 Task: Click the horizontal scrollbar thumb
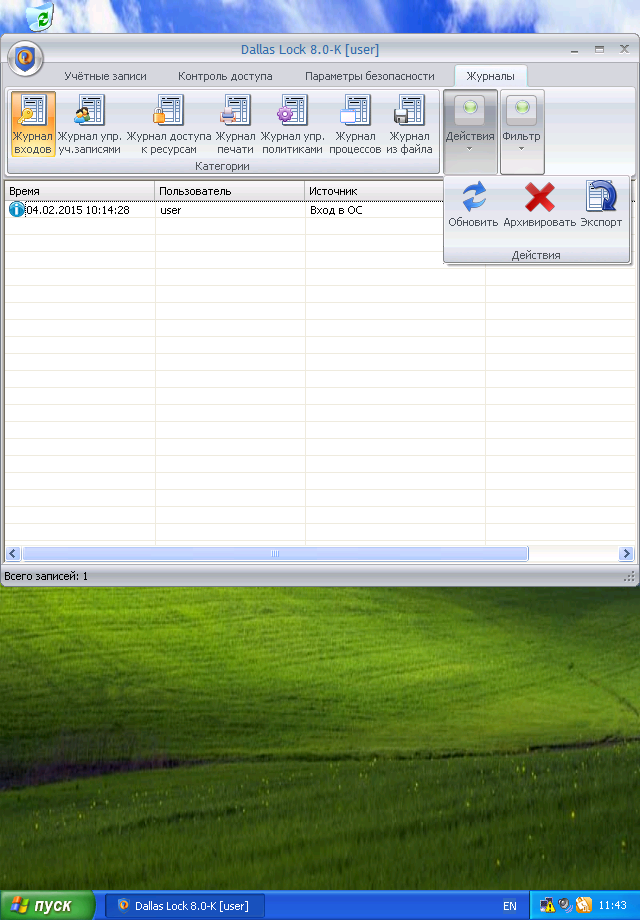tap(275, 553)
